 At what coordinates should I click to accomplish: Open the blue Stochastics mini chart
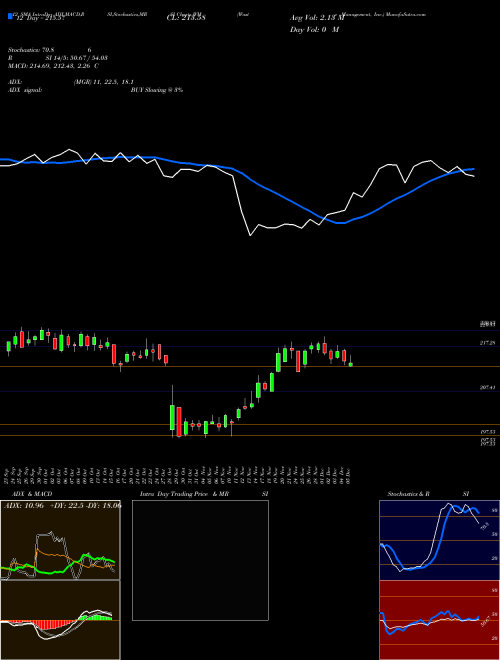click(439, 540)
